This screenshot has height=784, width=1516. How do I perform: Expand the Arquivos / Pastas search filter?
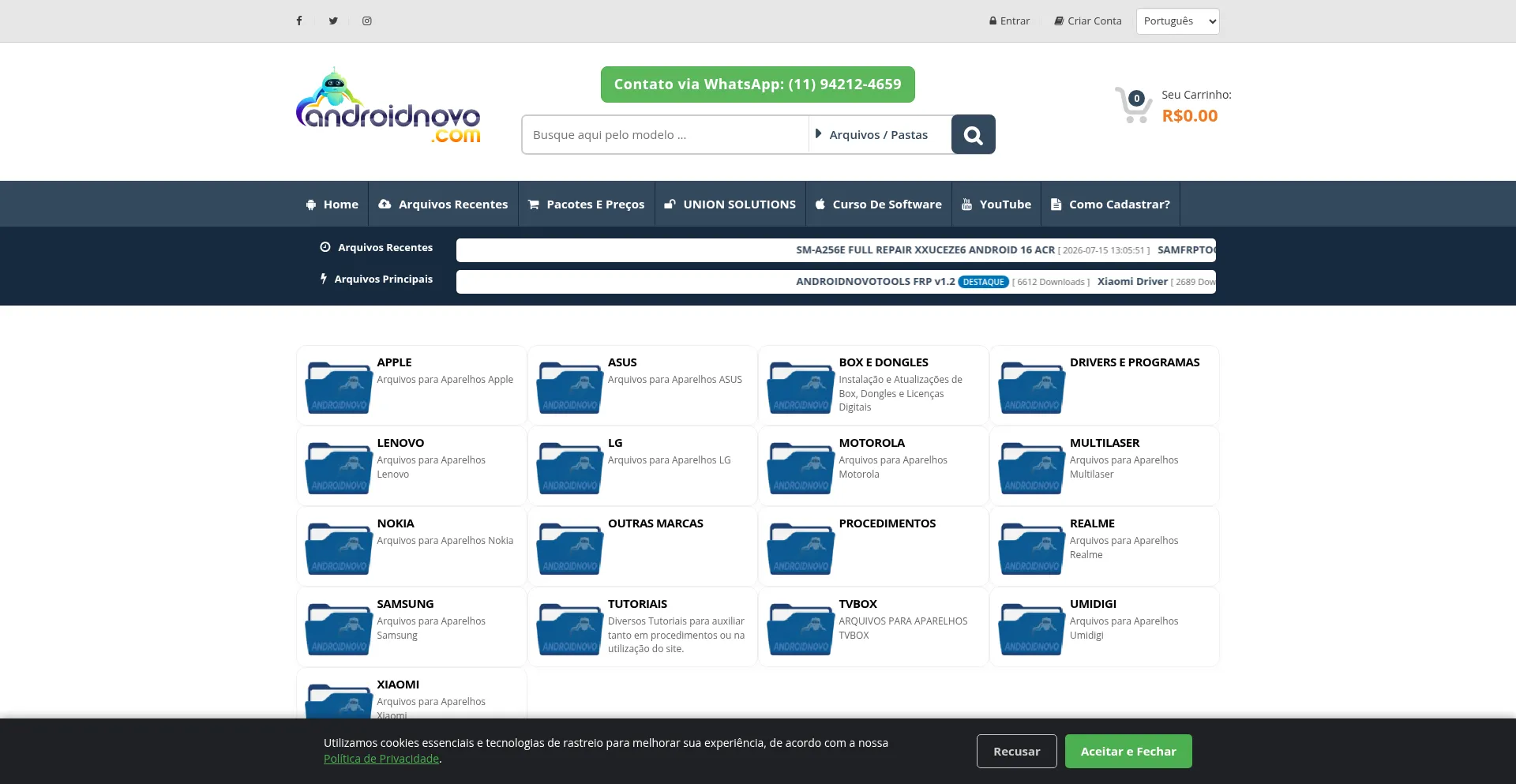click(x=879, y=135)
